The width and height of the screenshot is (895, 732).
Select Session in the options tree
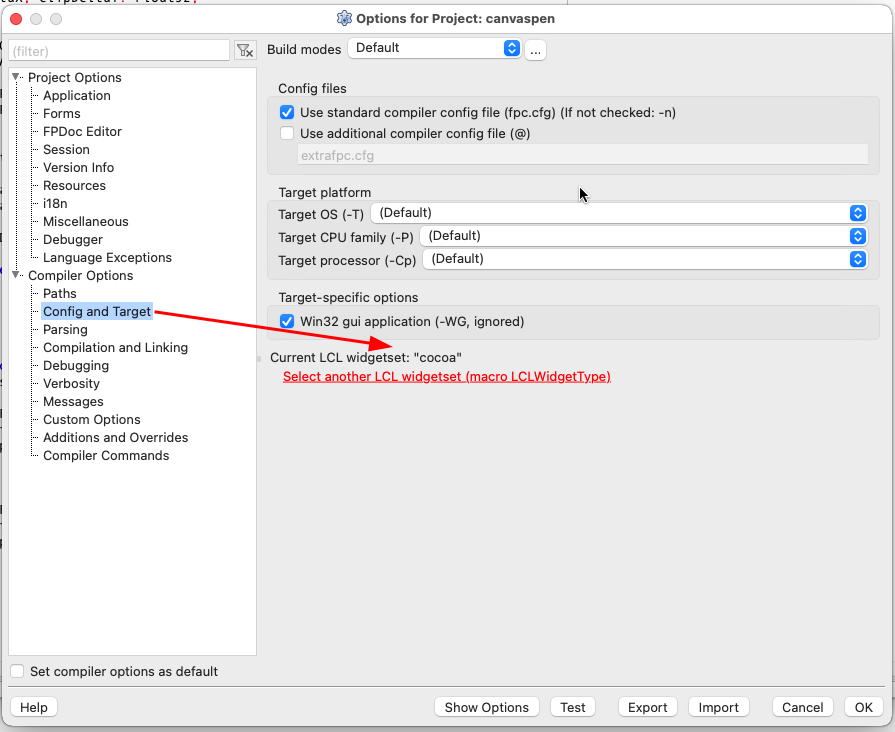[x=66, y=150]
